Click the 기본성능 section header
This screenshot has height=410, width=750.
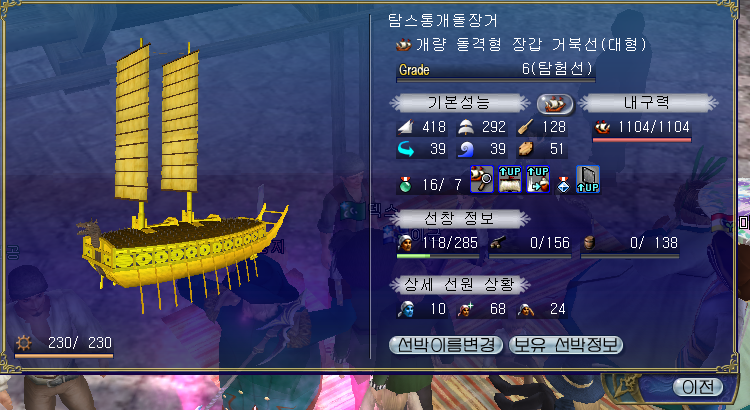(x=459, y=103)
